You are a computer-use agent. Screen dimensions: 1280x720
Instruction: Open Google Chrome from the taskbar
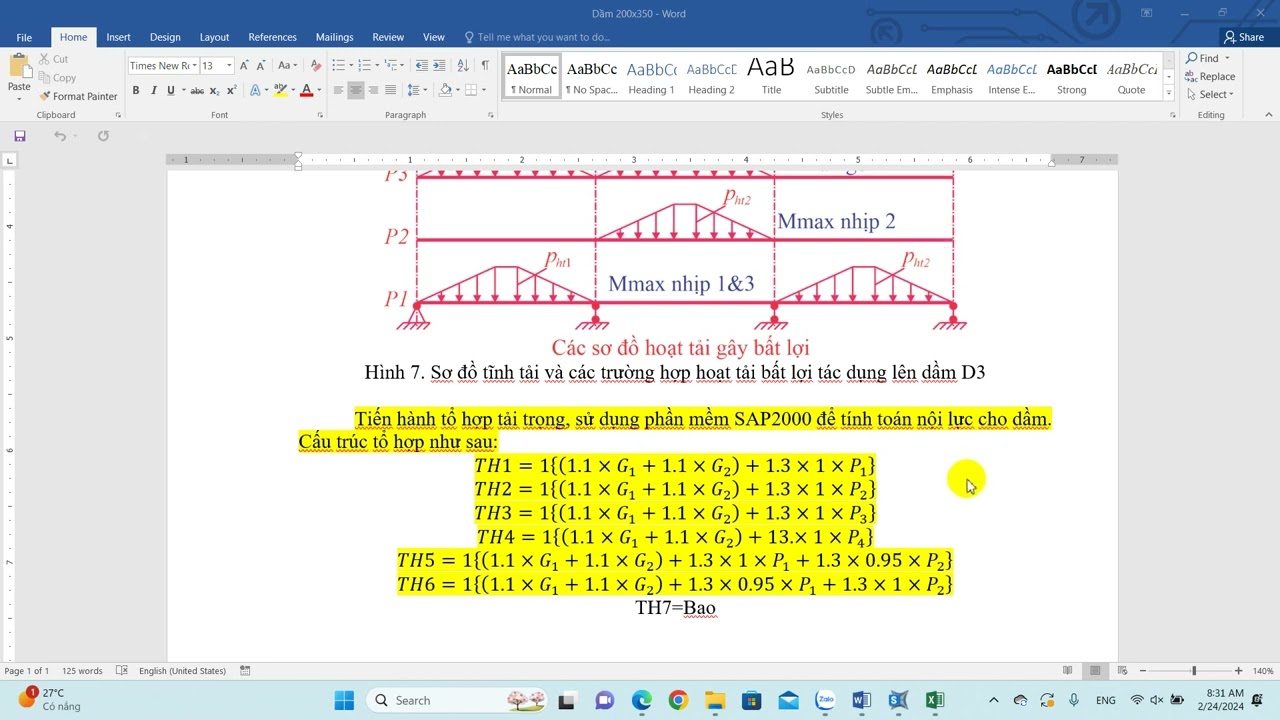coord(678,700)
